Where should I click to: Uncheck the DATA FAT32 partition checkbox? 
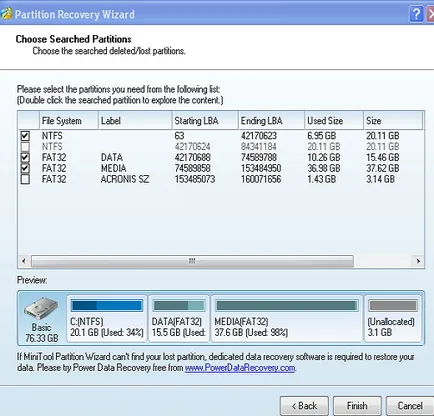tap(25, 157)
